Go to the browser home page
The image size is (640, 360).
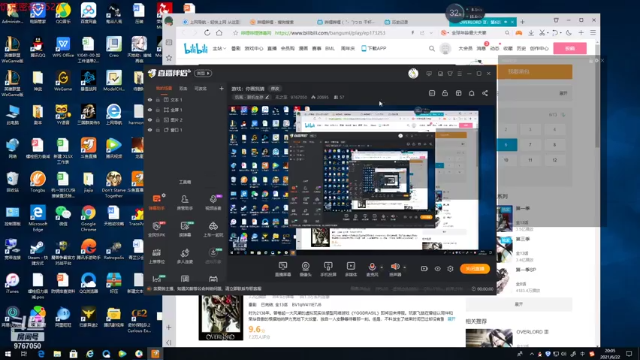coord(219,33)
